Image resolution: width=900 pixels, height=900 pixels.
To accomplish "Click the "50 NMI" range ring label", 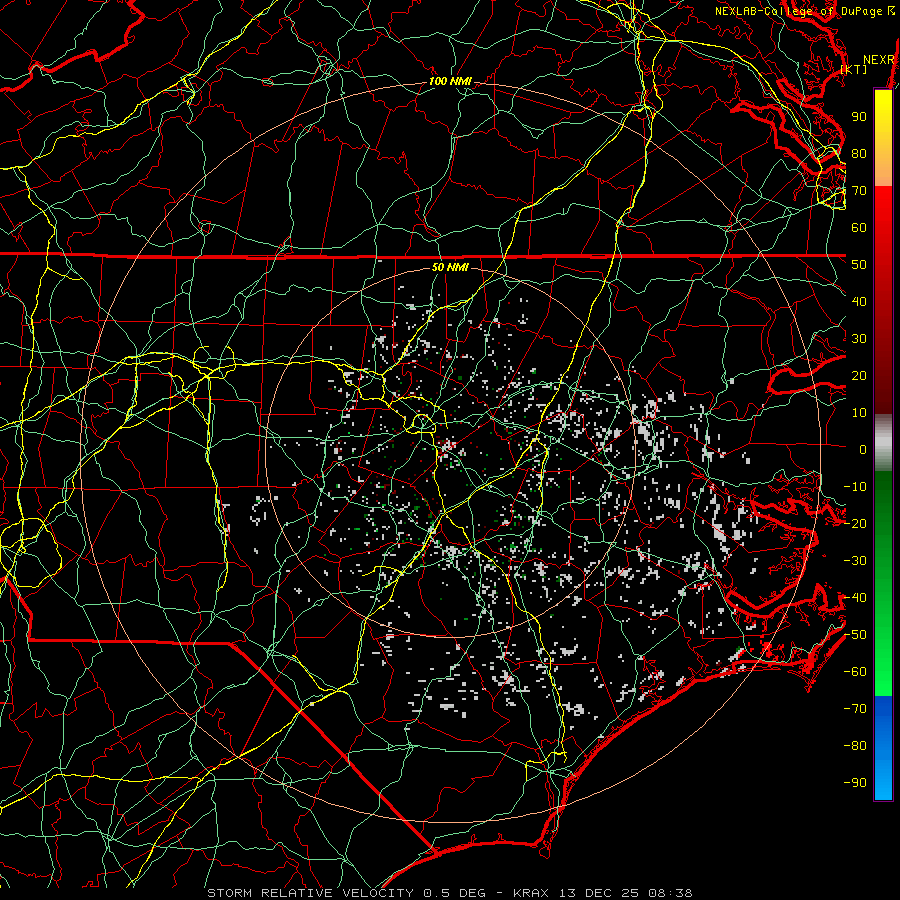I will [450, 267].
